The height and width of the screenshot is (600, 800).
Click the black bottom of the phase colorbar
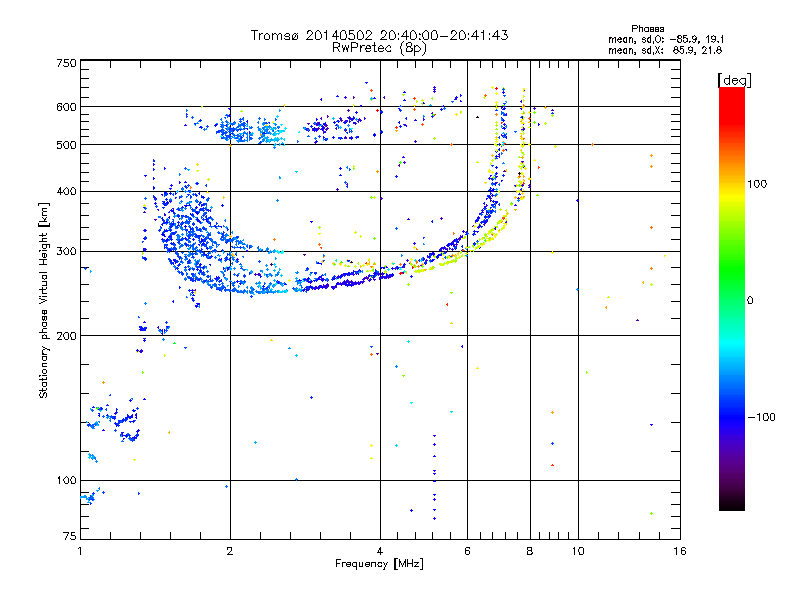[732, 505]
